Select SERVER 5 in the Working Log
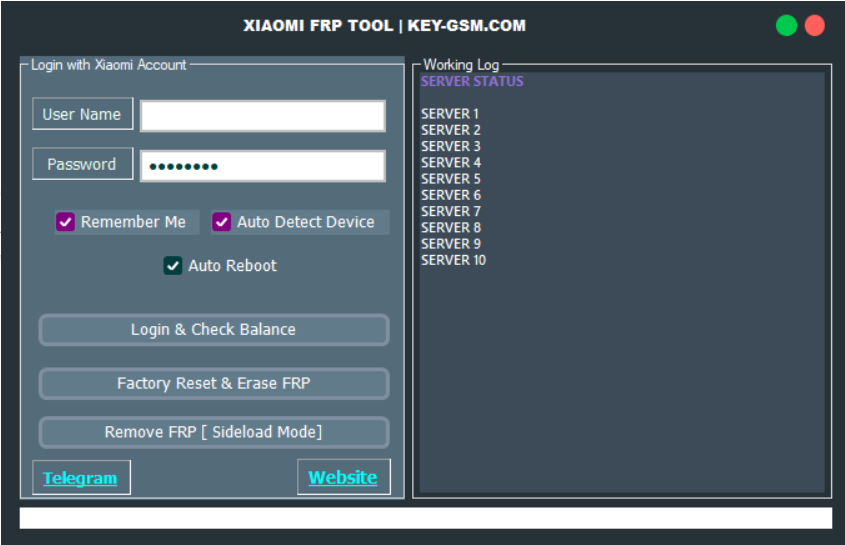The image size is (845, 545). (x=450, y=179)
